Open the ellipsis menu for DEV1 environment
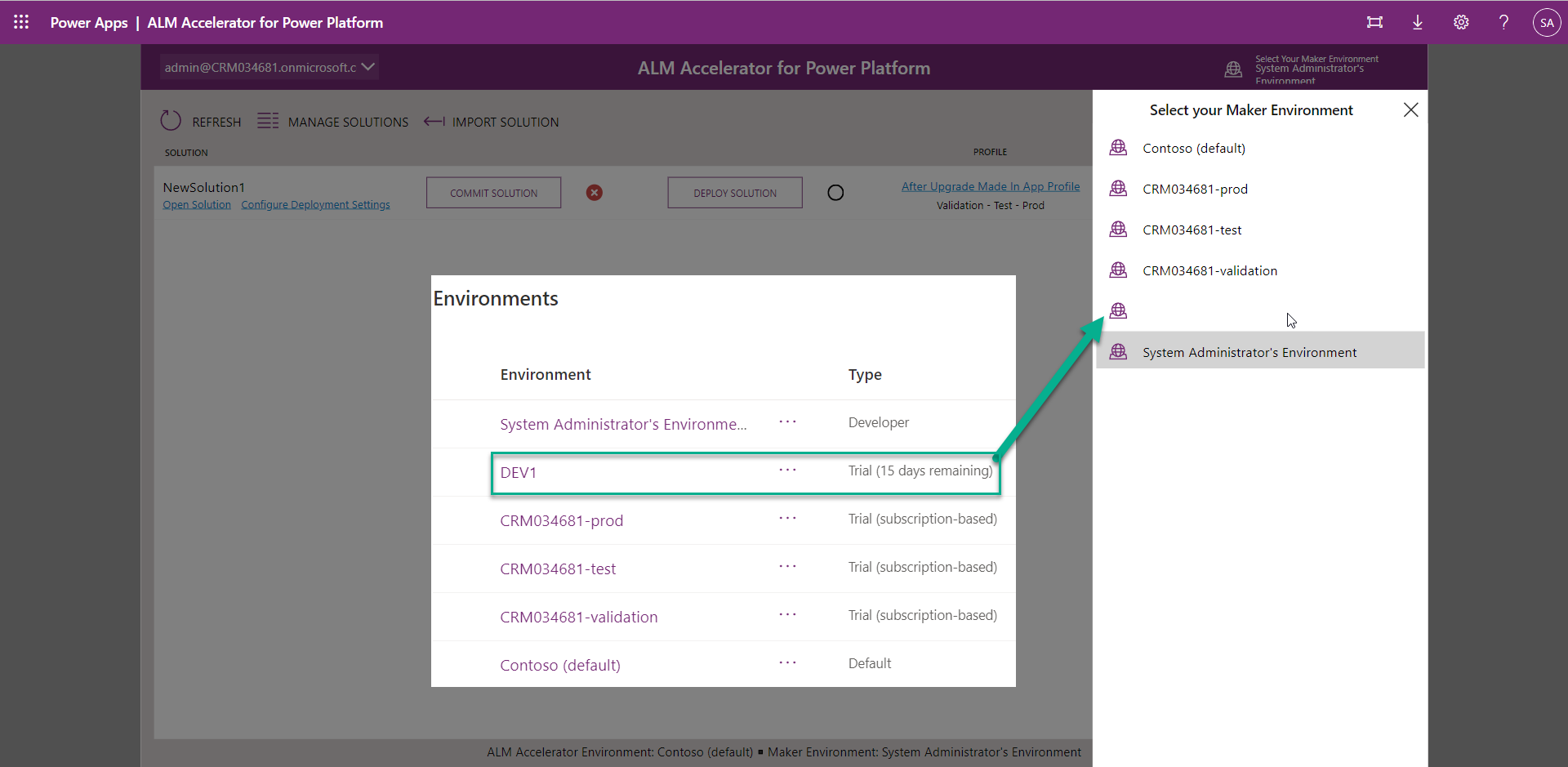This screenshot has width=1568, height=767. [787, 470]
